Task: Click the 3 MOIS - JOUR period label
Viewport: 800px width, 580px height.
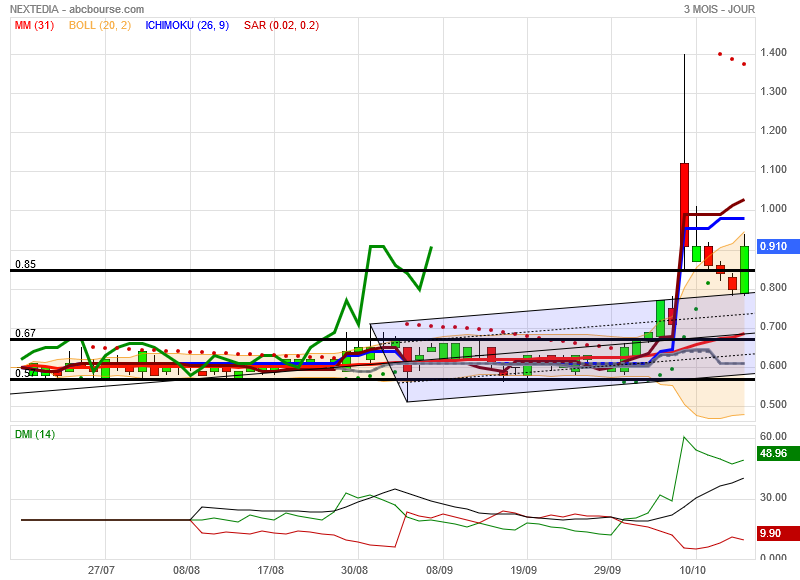Action: click(x=719, y=9)
